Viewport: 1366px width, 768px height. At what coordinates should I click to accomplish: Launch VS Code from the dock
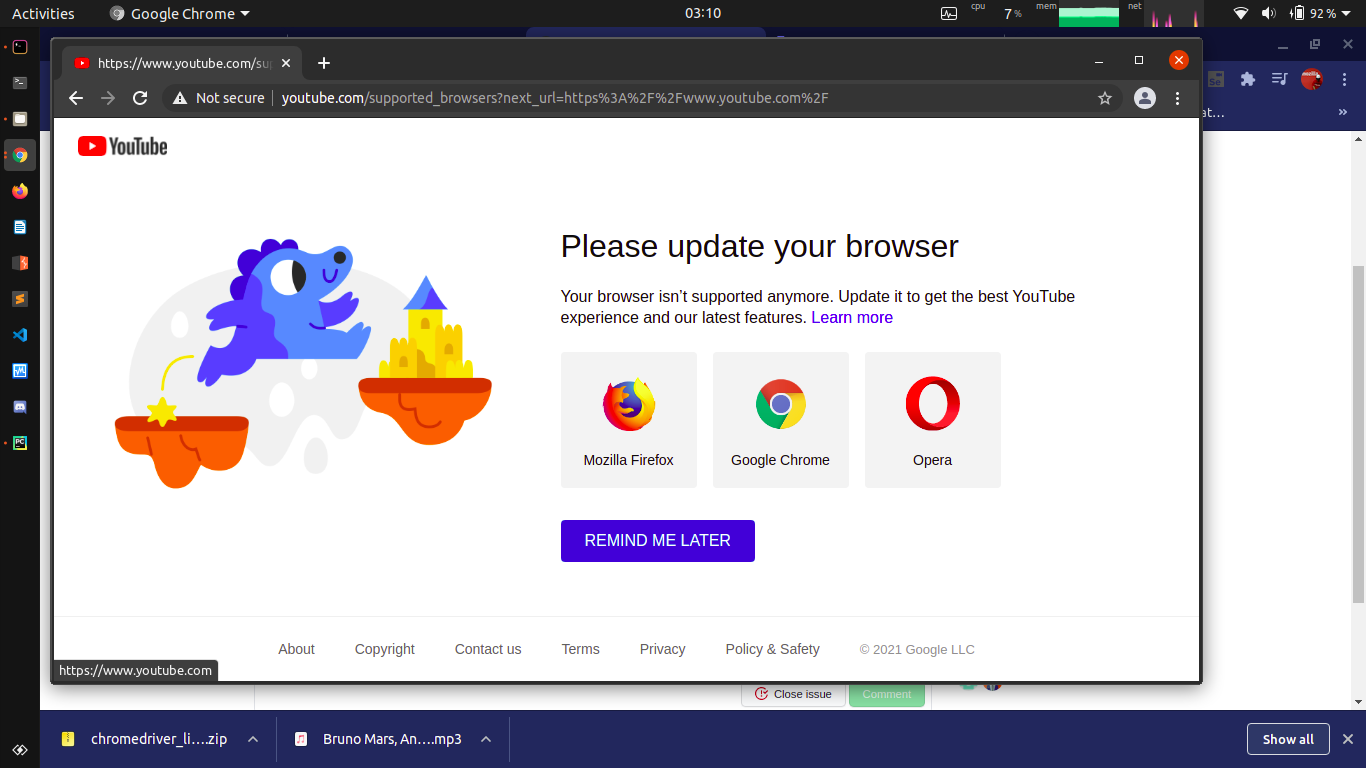[20, 335]
